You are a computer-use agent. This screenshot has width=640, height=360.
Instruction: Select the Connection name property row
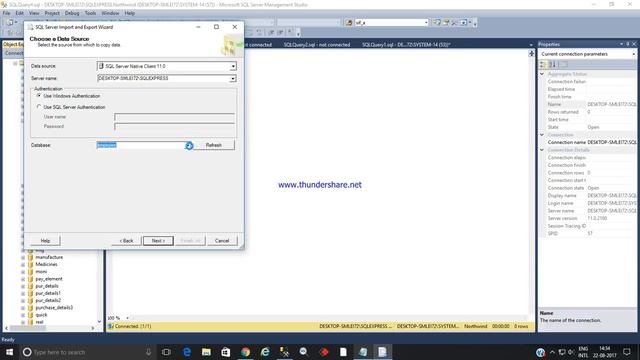pyautogui.click(x=591, y=142)
